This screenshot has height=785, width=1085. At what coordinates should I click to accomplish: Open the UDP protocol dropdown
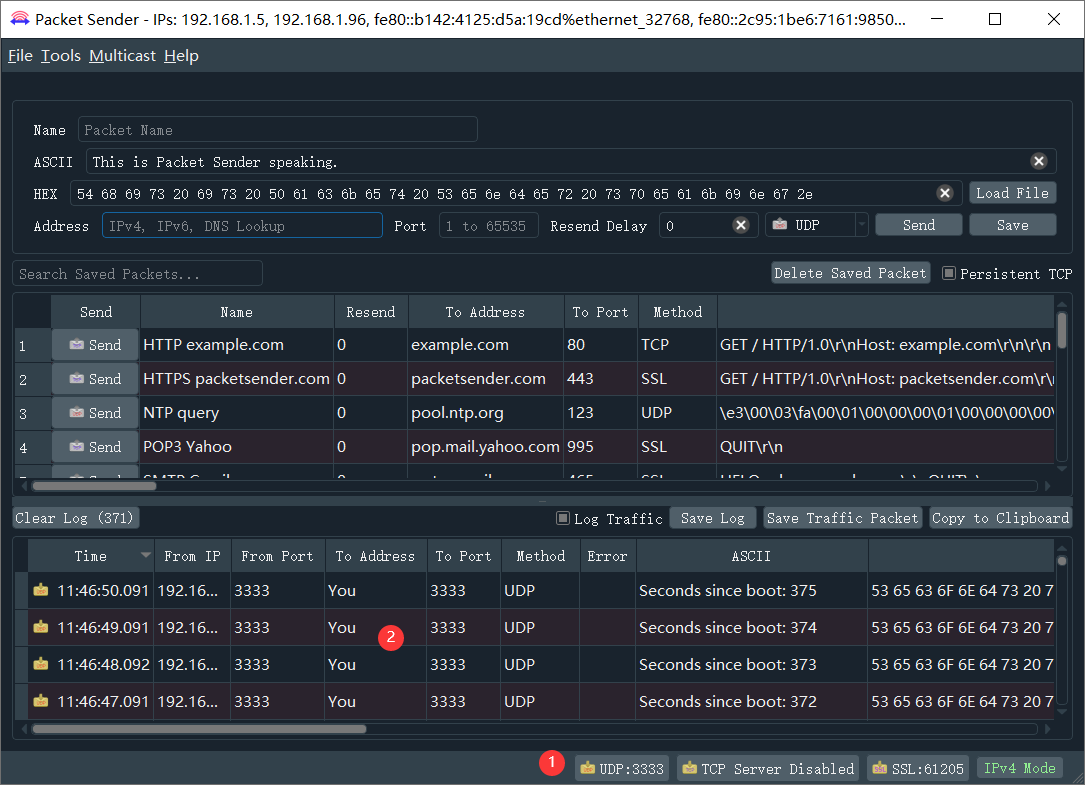point(817,225)
